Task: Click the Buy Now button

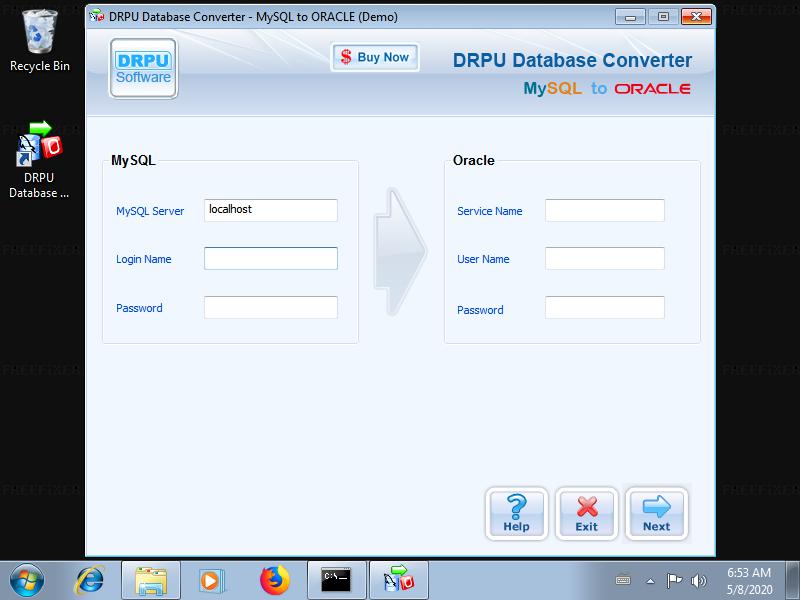Action: pyautogui.click(x=374, y=57)
